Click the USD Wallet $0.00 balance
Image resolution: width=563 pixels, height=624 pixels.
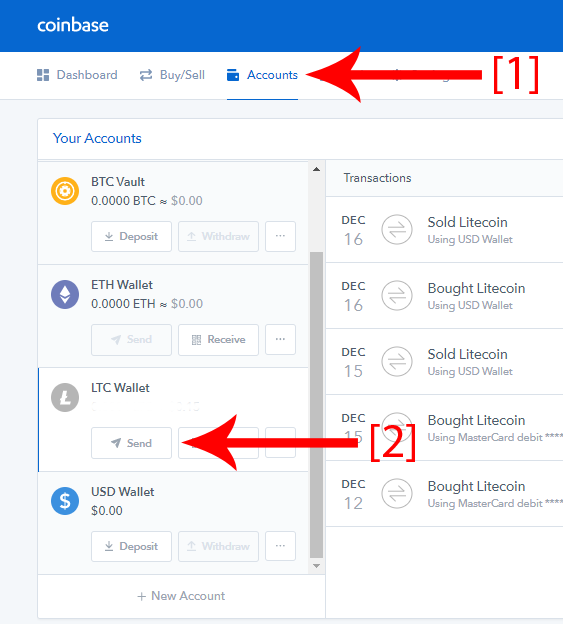(x=107, y=511)
